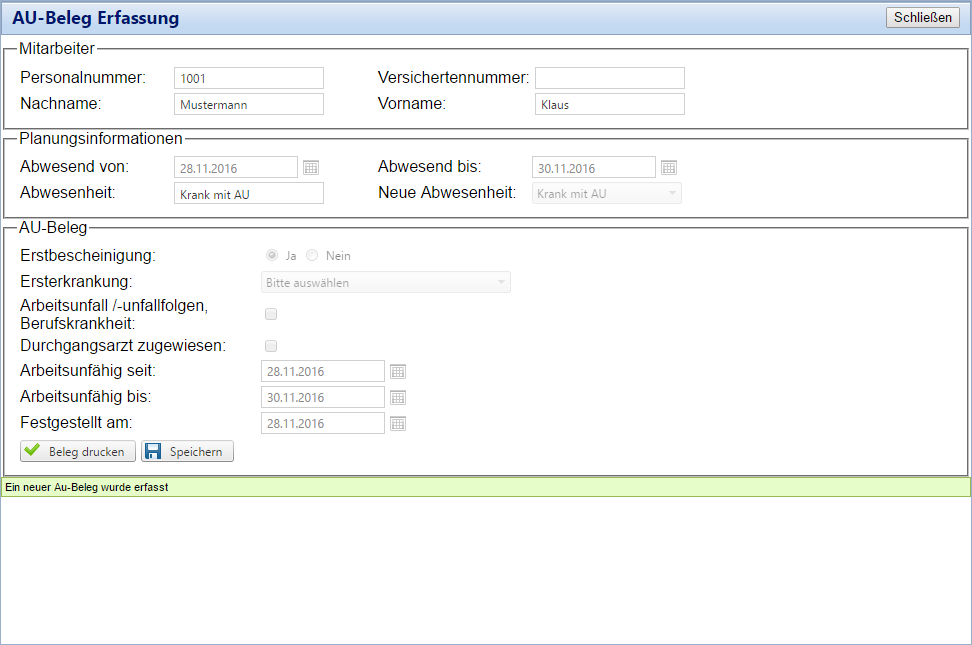Select the Nachname input field

[x=249, y=104]
